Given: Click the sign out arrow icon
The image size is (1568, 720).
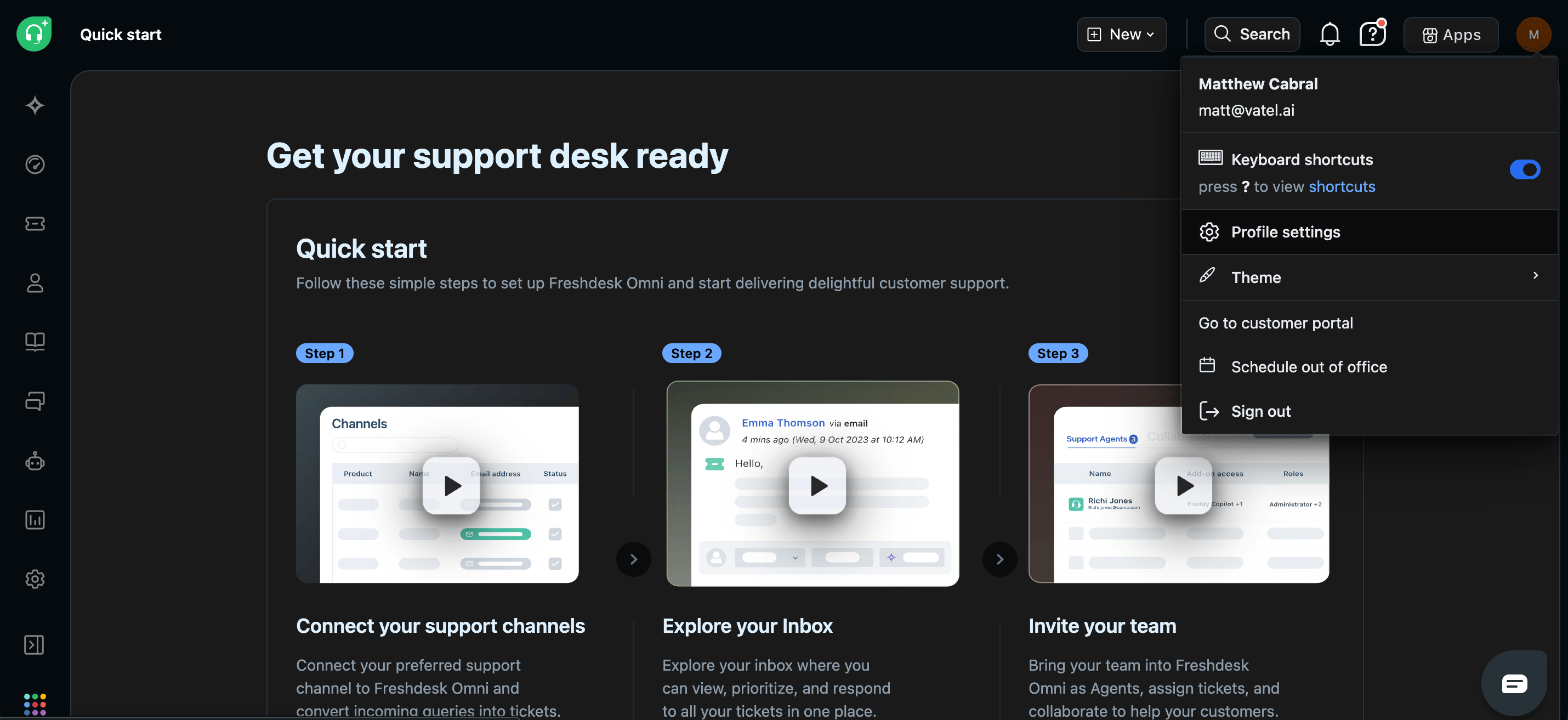Looking at the screenshot, I should (1209, 411).
